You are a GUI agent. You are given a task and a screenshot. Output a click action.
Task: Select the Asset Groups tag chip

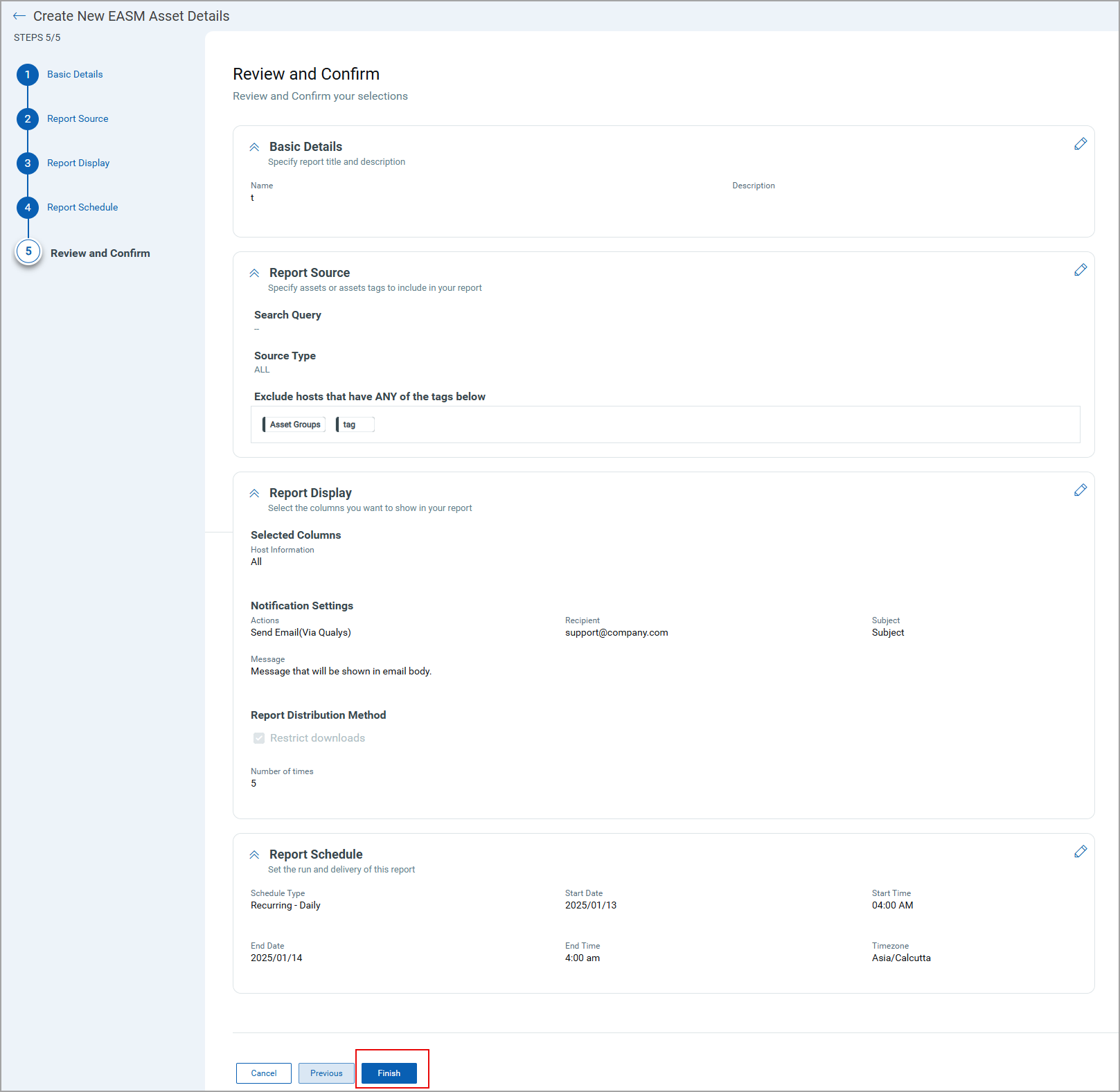pyautogui.click(x=293, y=424)
